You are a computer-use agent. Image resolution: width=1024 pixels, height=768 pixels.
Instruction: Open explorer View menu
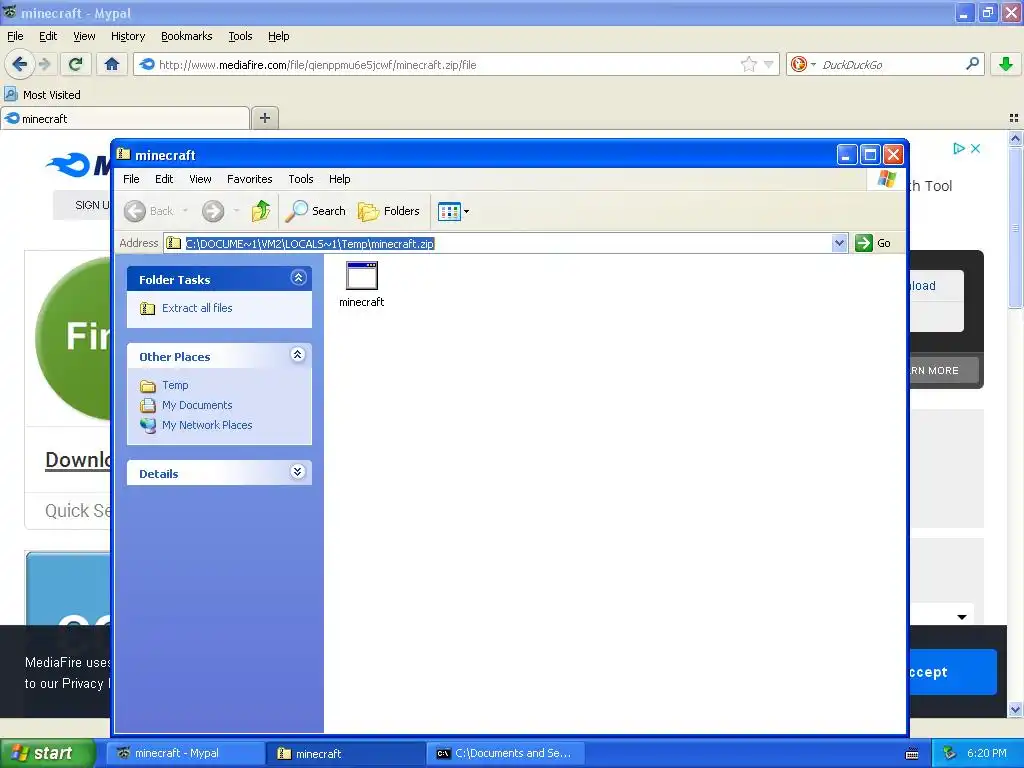click(x=200, y=179)
